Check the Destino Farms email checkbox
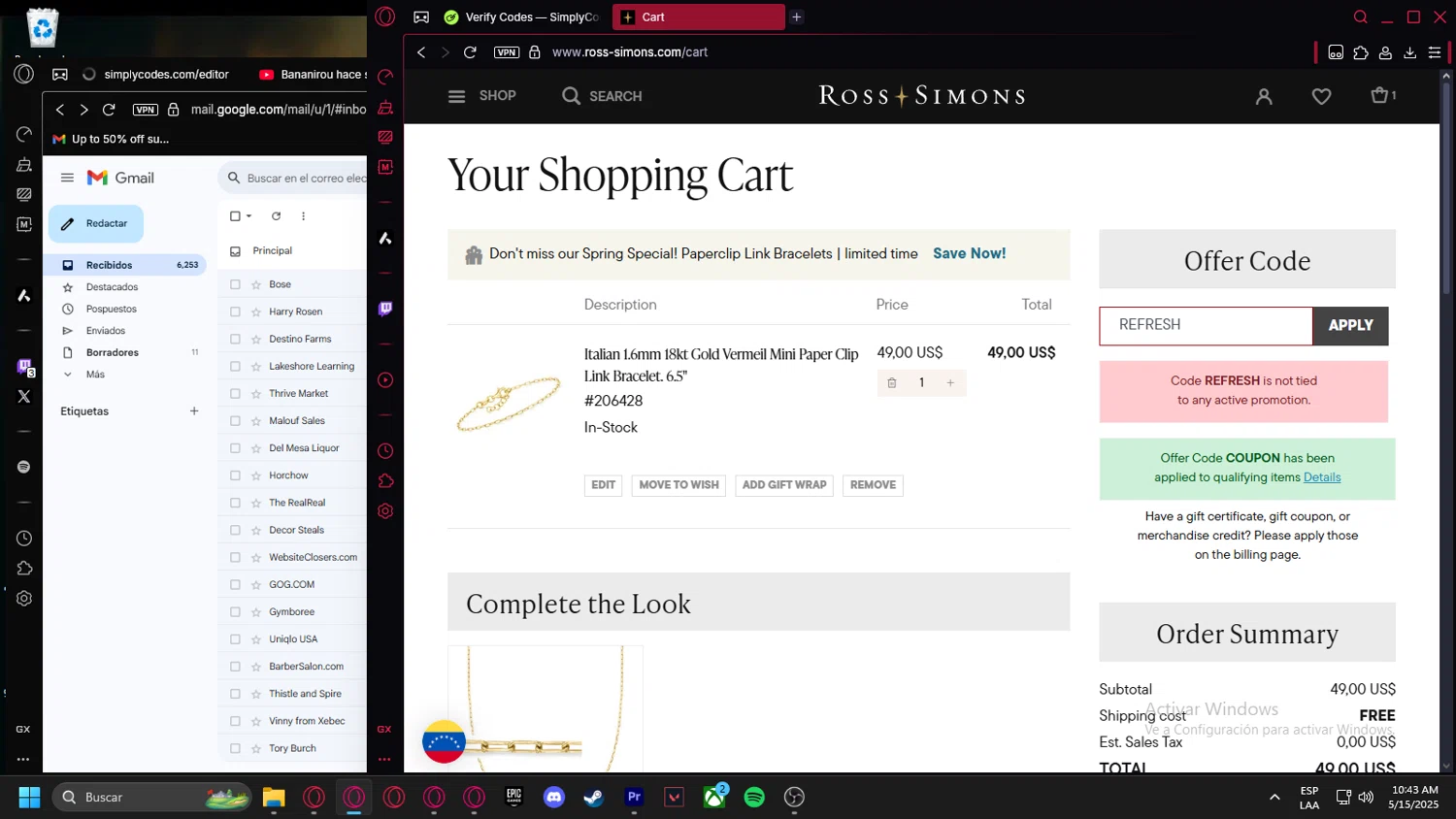The height and width of the screenshot is (819, 1456). click(235, 339)
